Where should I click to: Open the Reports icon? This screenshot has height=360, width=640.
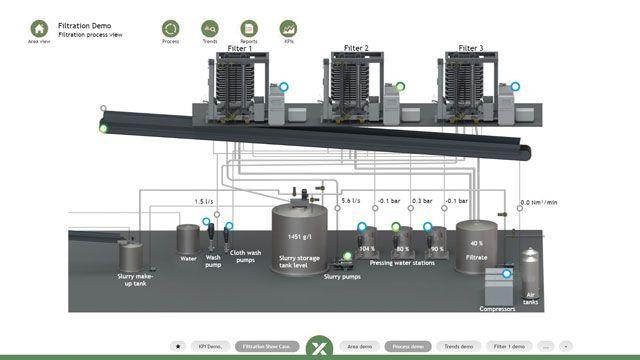click(x=249, y=29)
